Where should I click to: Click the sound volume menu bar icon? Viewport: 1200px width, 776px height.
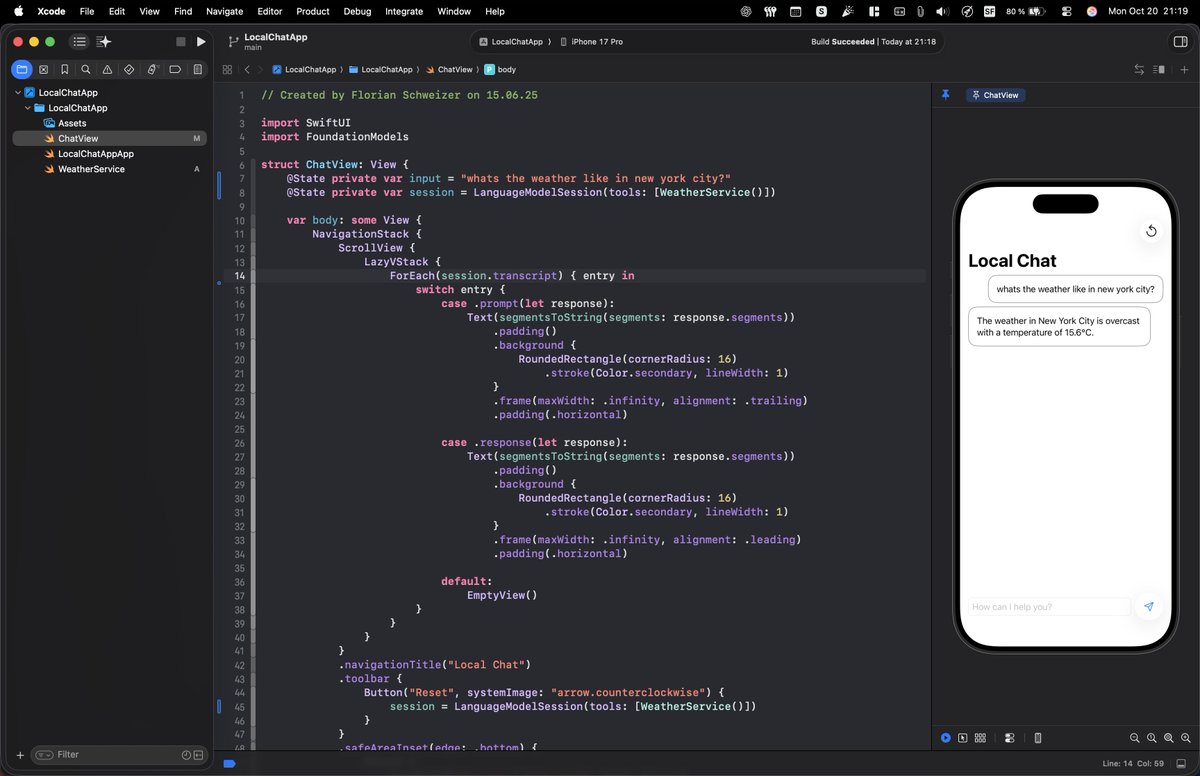click(x=942, y=11)
